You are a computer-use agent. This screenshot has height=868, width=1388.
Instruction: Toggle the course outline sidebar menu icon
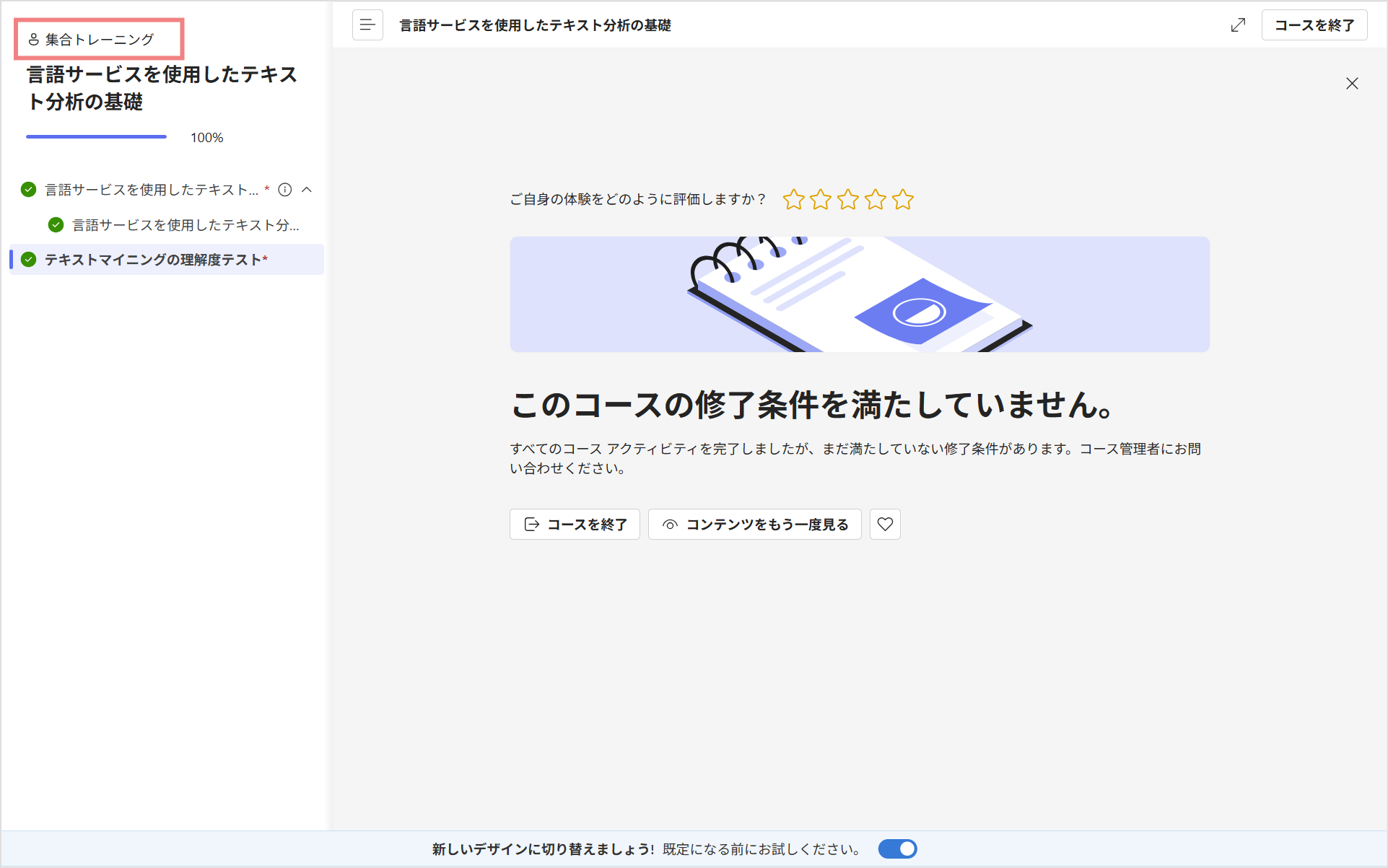click(367, 25)
